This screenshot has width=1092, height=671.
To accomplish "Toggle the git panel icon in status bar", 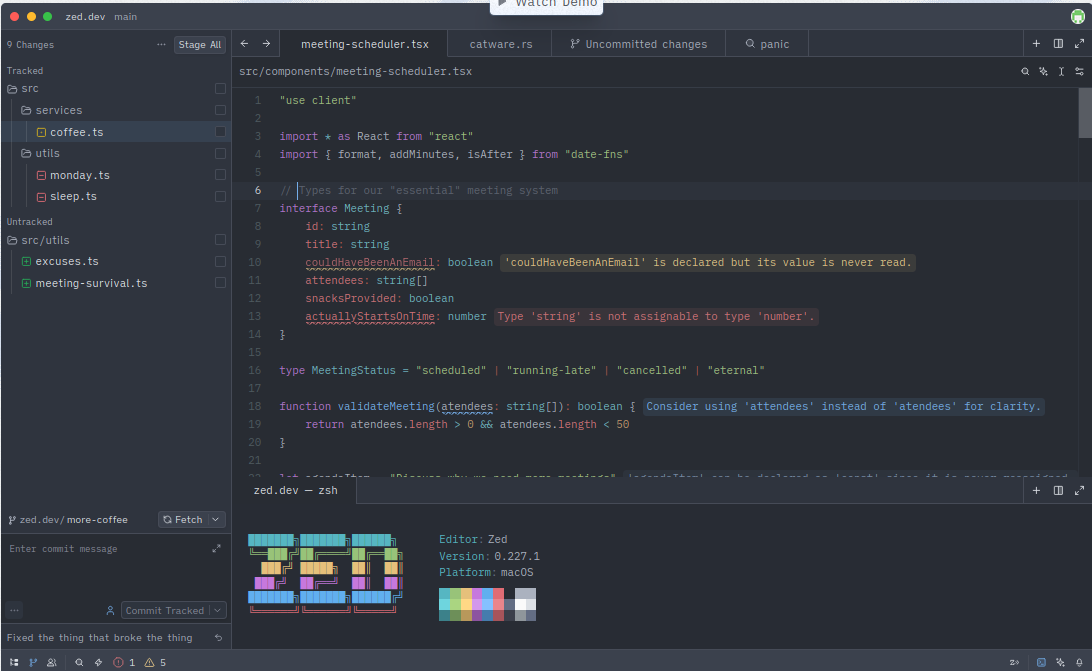I will [32, 662].
